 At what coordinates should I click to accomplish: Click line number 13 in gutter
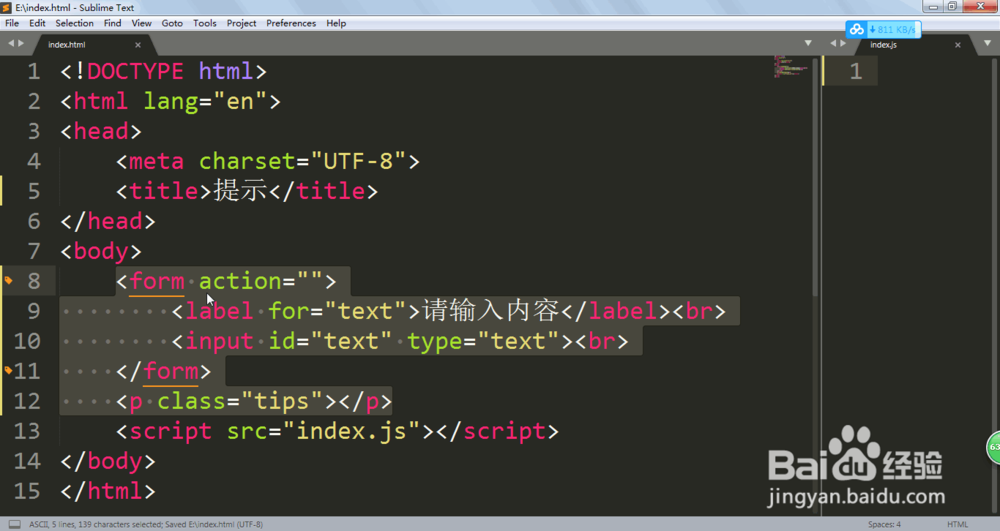tap(27, 432)
